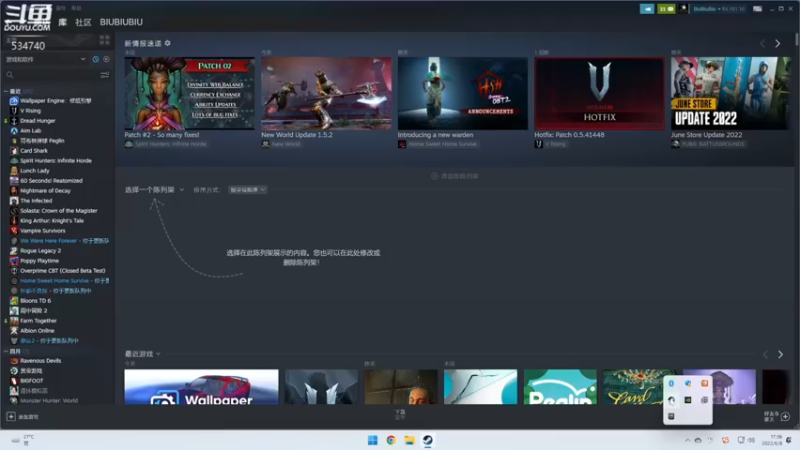The height and width of the screenshot is (450, 800).
Task: Click the NVIDIA icon in tray overflow
Action: [688, 400]
